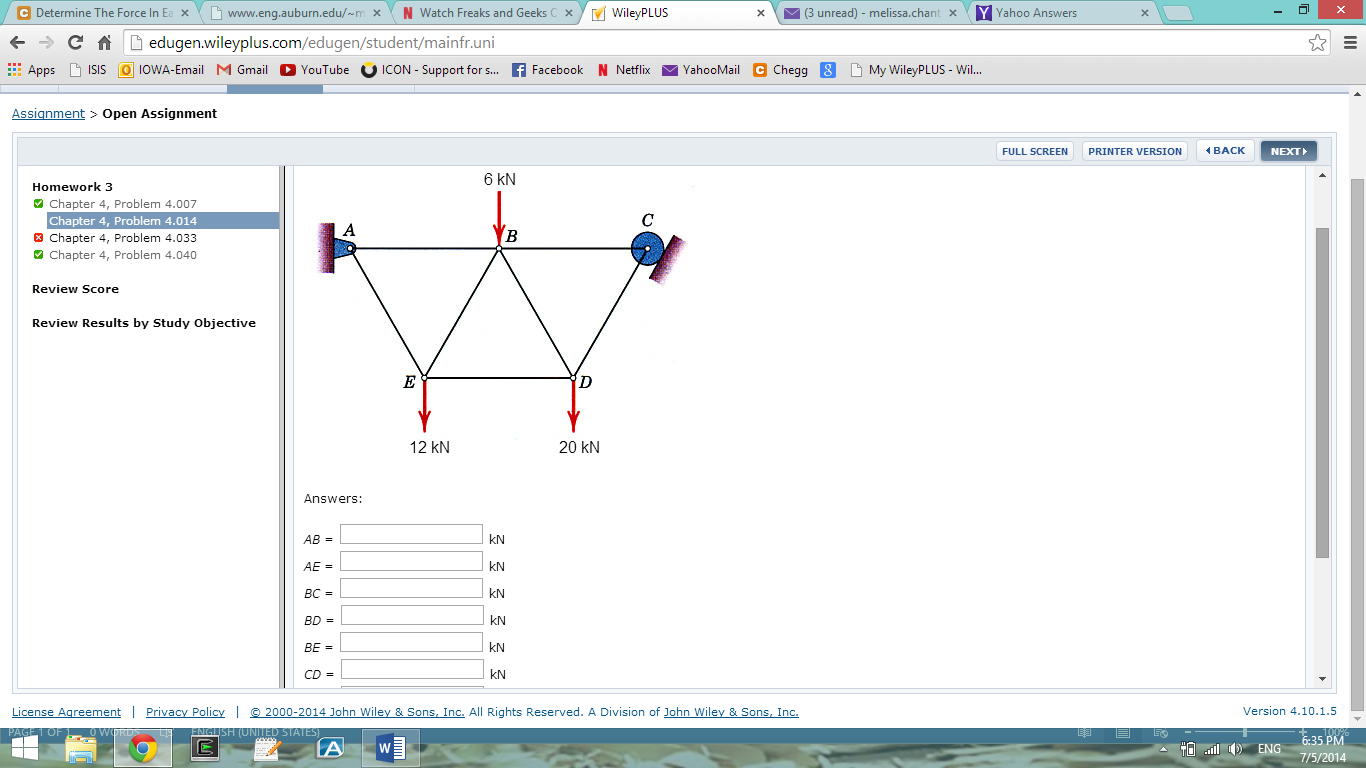Click inside the AB answer field

(x=411, y=533)
